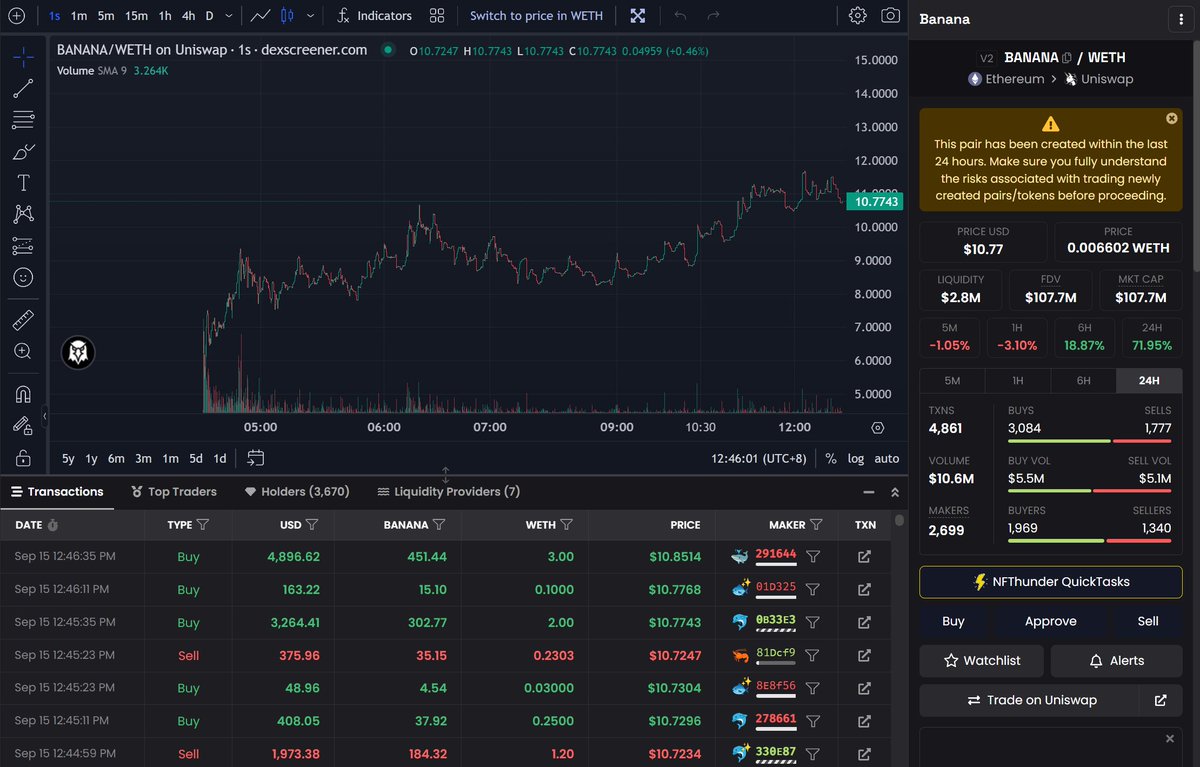The height and width of the screenshot is (767, 1200).
Task: Open indicator templates grid icon
Action: tap(437, 16)
